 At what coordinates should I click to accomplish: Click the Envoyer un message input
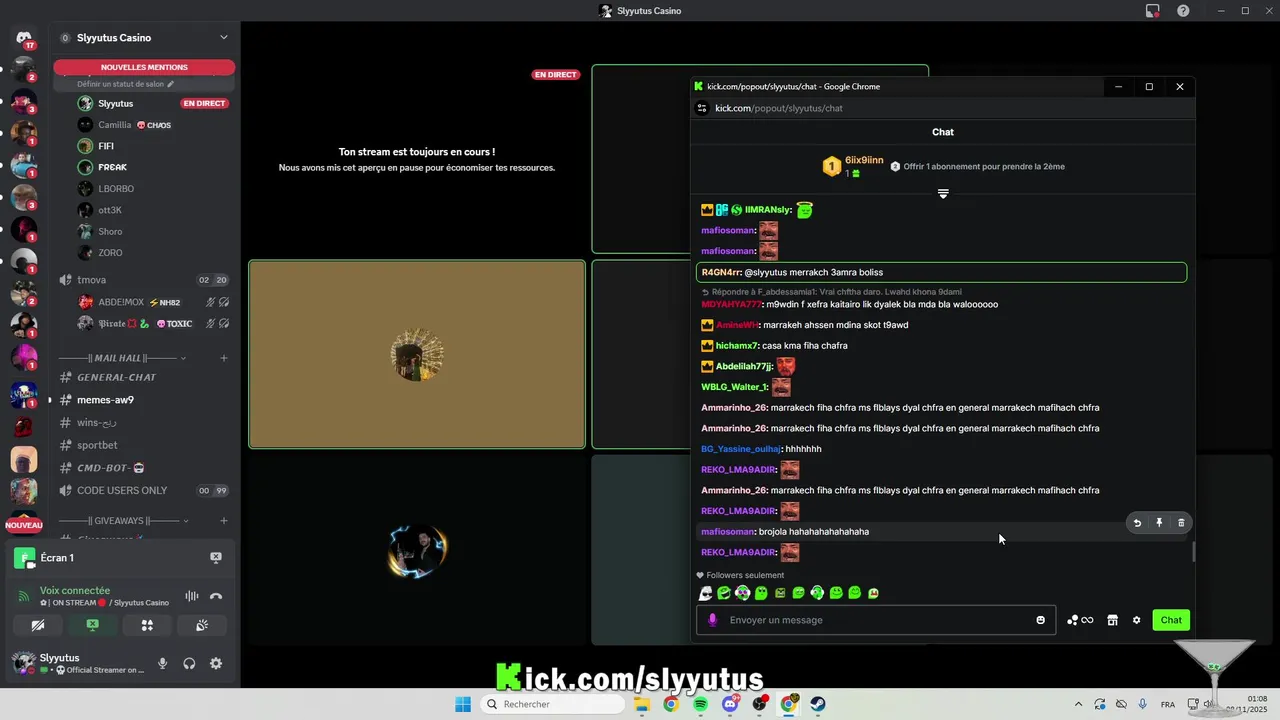click(875, 620)
